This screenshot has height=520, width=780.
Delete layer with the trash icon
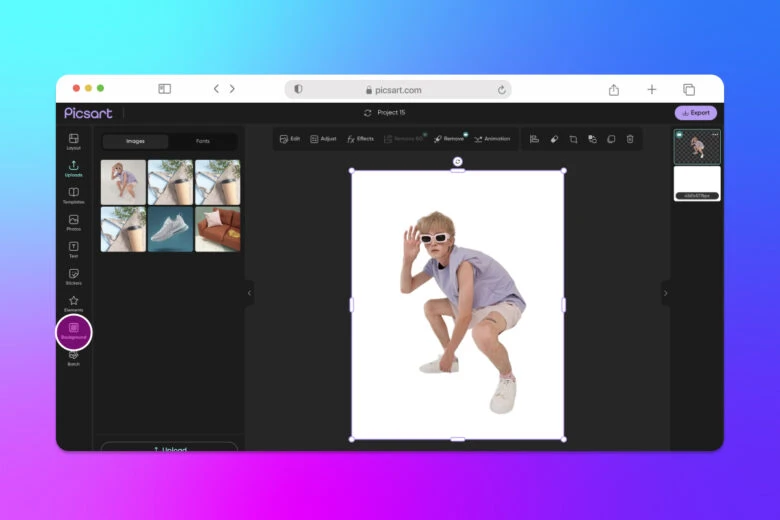(x=630, y=139)
